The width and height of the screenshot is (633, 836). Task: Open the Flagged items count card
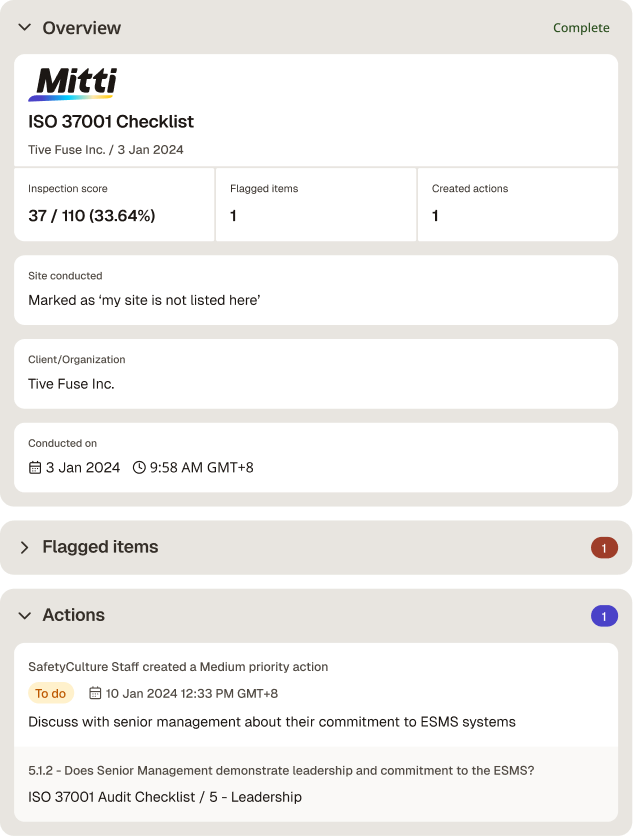(x=316, y=205)
